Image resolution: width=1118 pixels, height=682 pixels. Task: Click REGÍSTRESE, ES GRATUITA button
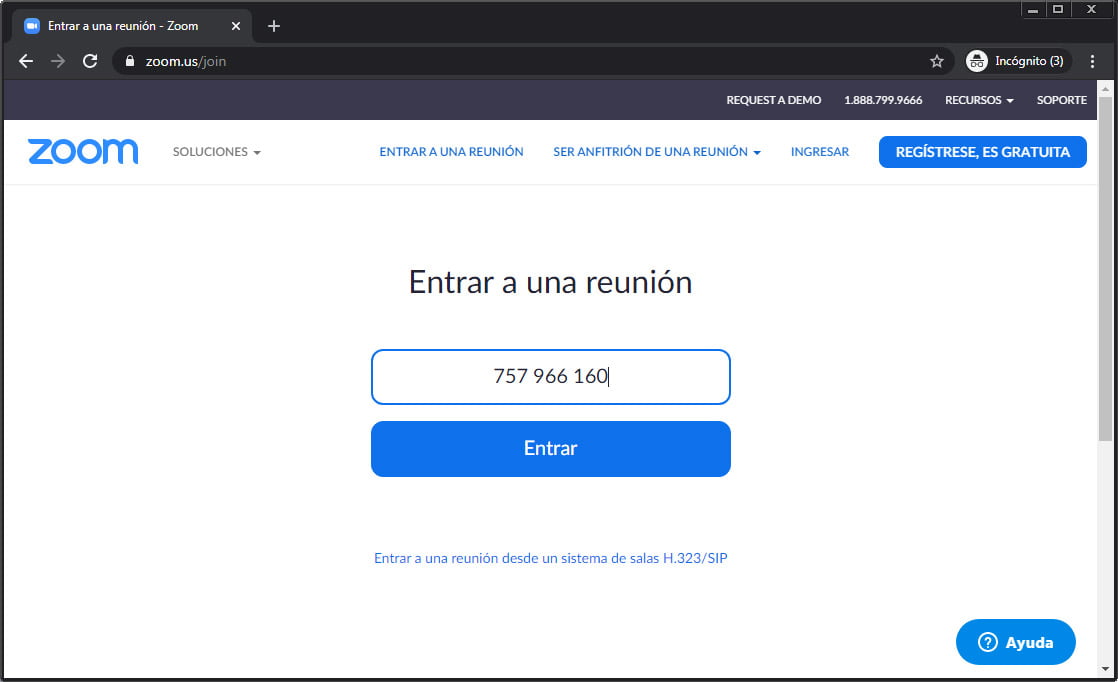983,152
